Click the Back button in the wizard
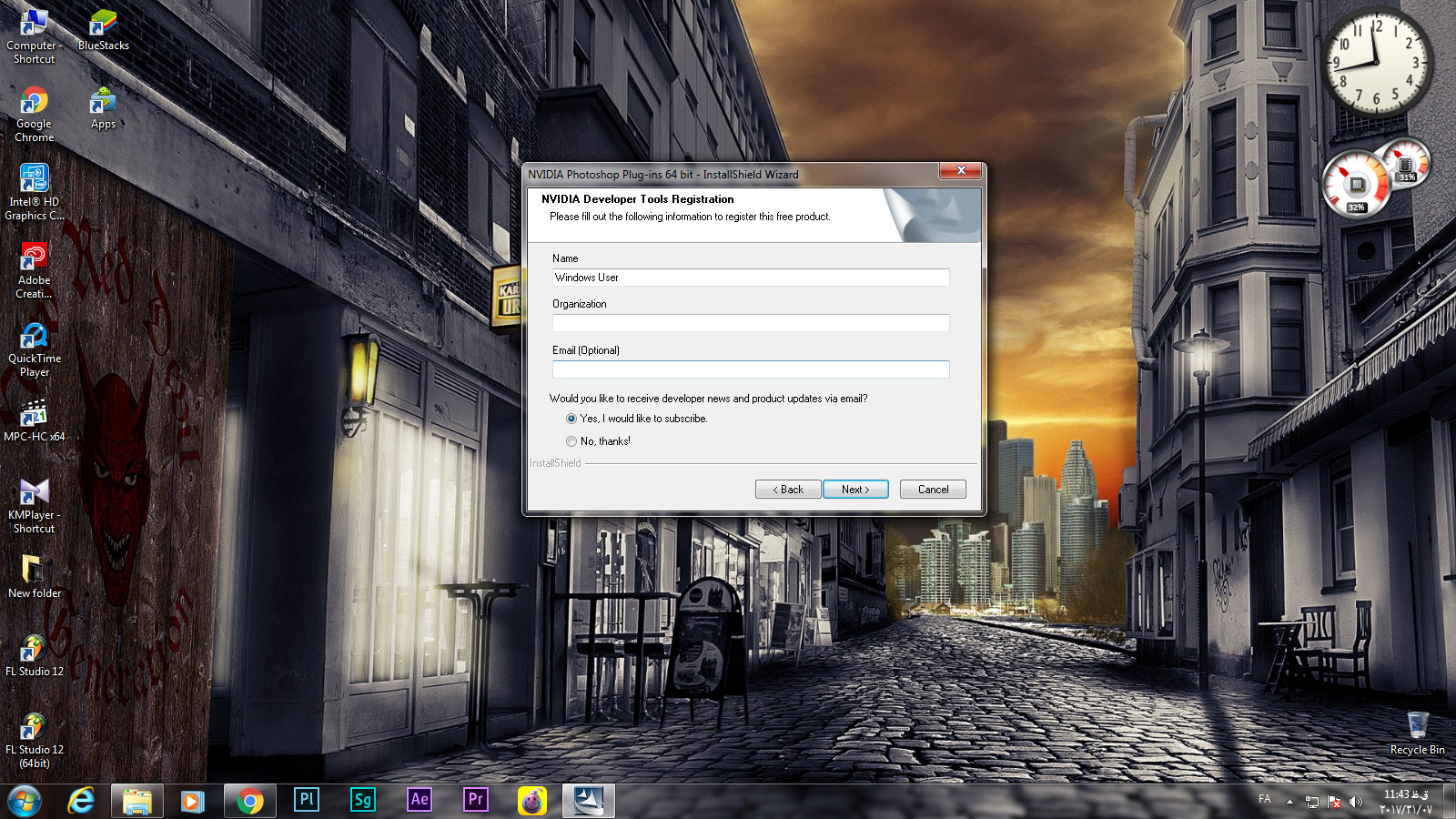1456x819 pixels. click(788, 490)
